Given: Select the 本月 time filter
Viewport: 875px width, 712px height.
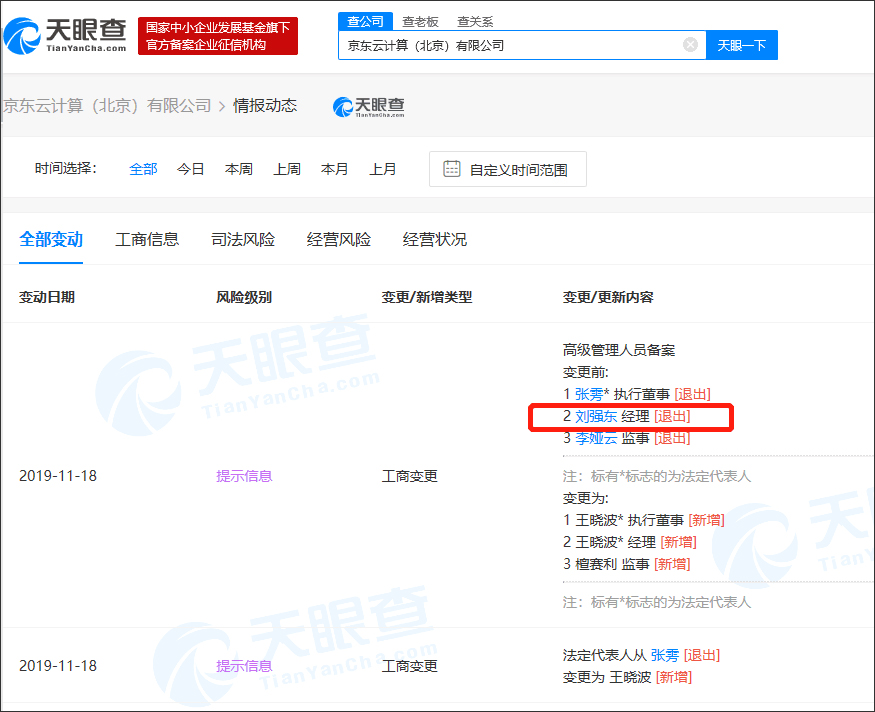Looking at the screenshot, I should point(335,168).
